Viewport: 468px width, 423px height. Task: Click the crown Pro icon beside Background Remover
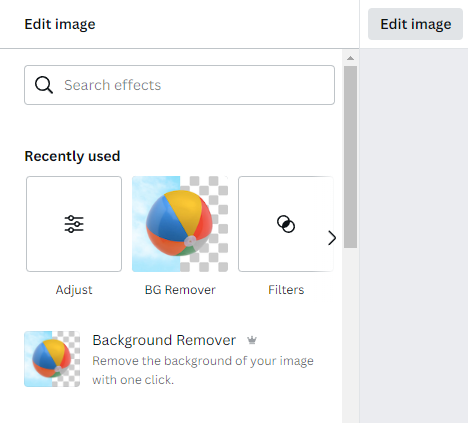pyautogui.click(x=252, y=340)
